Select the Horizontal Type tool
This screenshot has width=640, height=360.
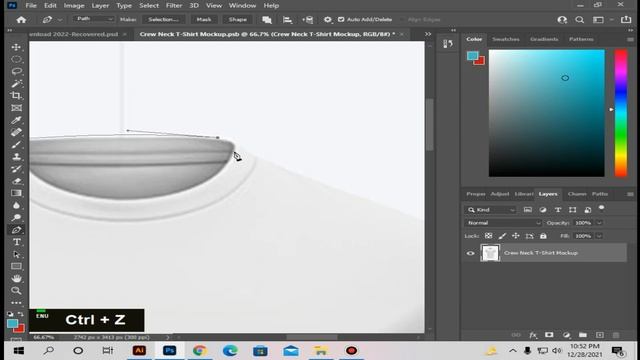click(16, 242)
